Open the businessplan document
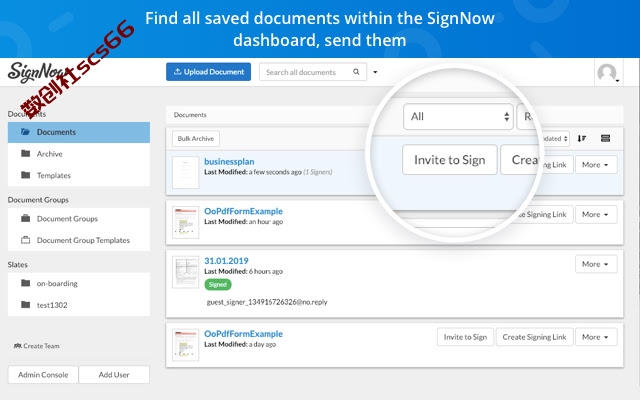This screenshot has height=400, width=640. pyautogui.click(x=229, y=162)
